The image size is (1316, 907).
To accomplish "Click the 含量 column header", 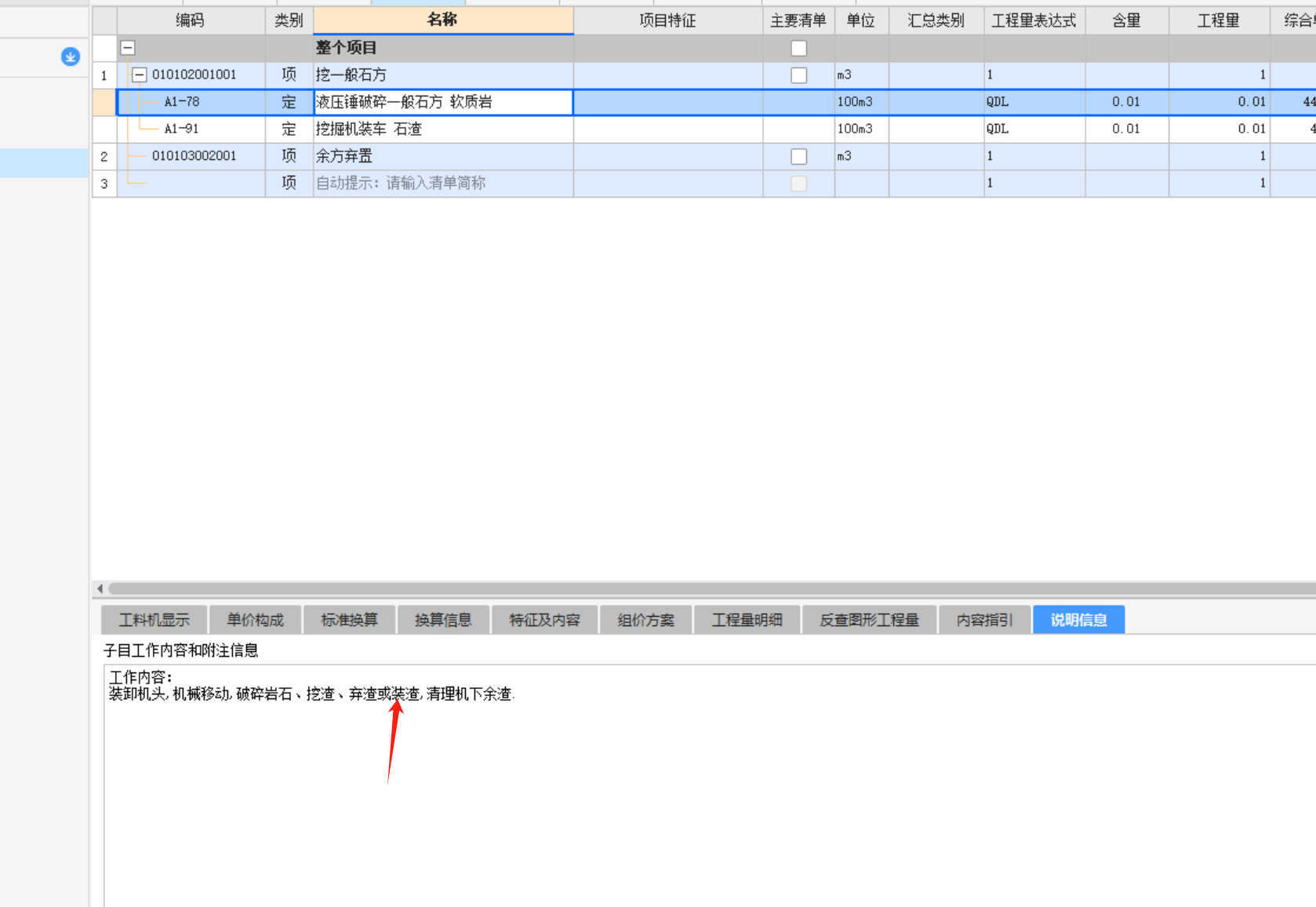I will click(1126, 20).
